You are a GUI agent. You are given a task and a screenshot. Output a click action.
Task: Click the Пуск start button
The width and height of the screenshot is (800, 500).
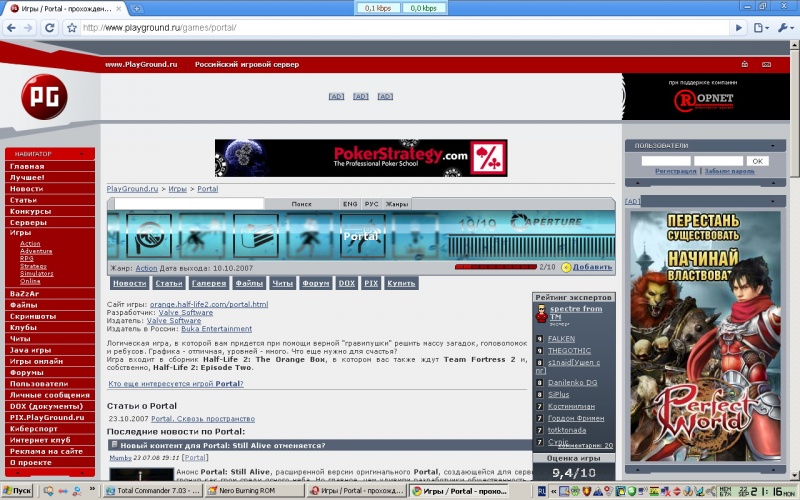[x=18, y=491]
